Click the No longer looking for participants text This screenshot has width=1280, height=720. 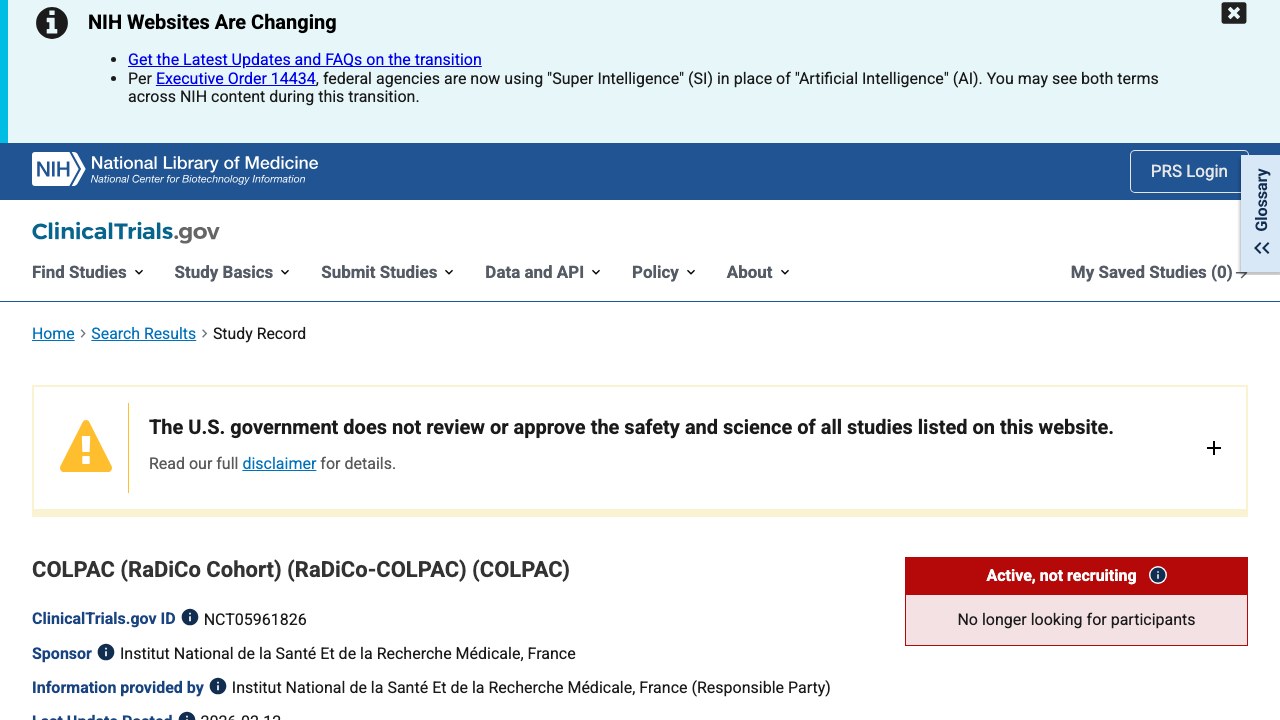tap(1076, 620)
